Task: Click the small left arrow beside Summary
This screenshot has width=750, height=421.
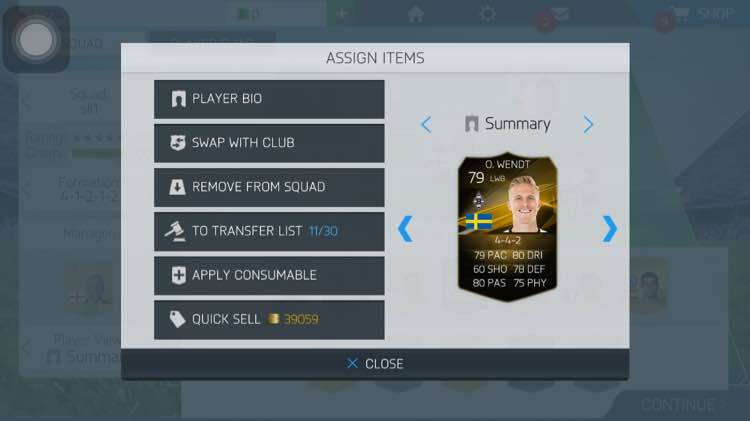Action: point(426,125)
